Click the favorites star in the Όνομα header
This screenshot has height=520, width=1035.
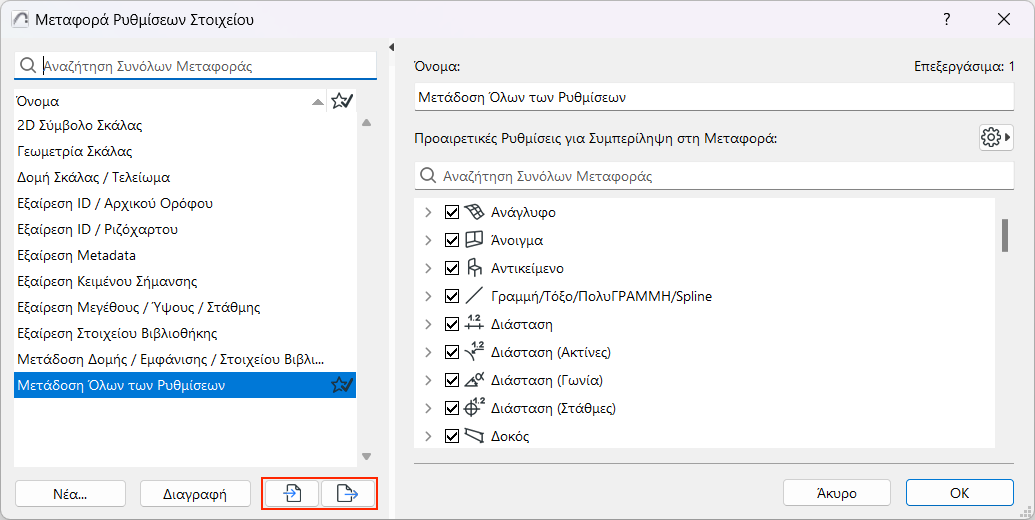[342, 101]
